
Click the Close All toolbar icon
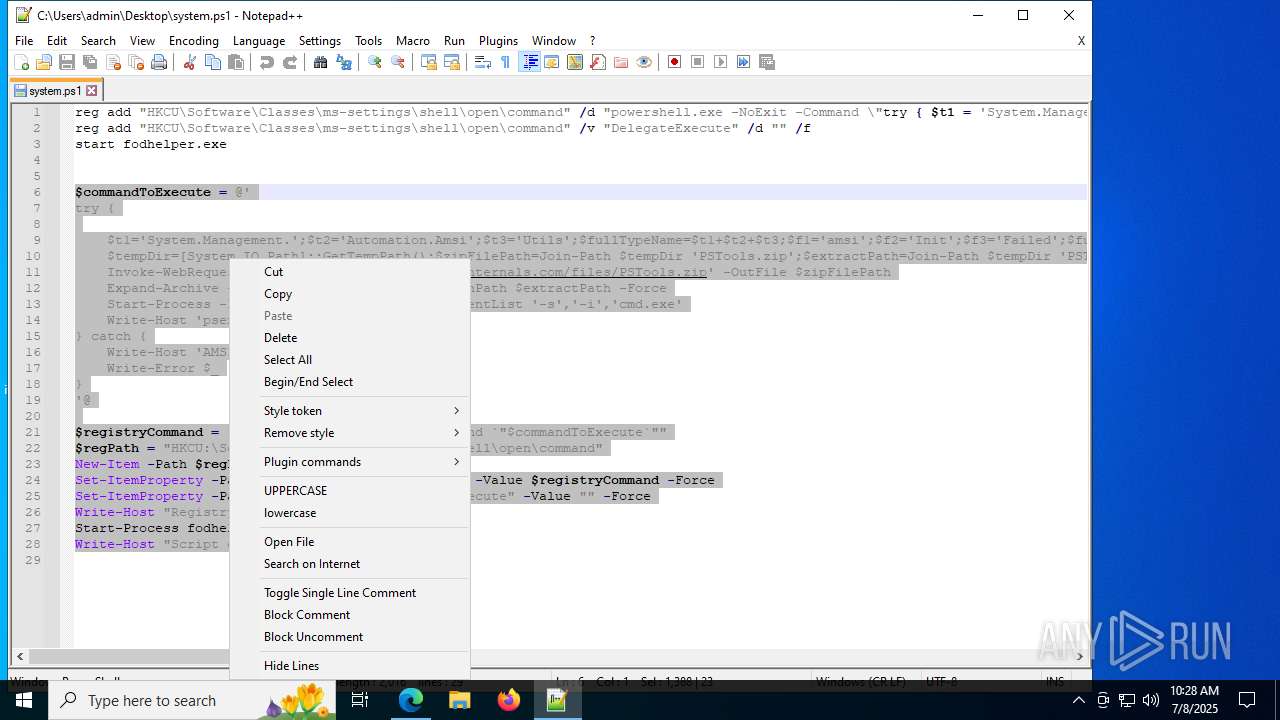click(136, 62)
